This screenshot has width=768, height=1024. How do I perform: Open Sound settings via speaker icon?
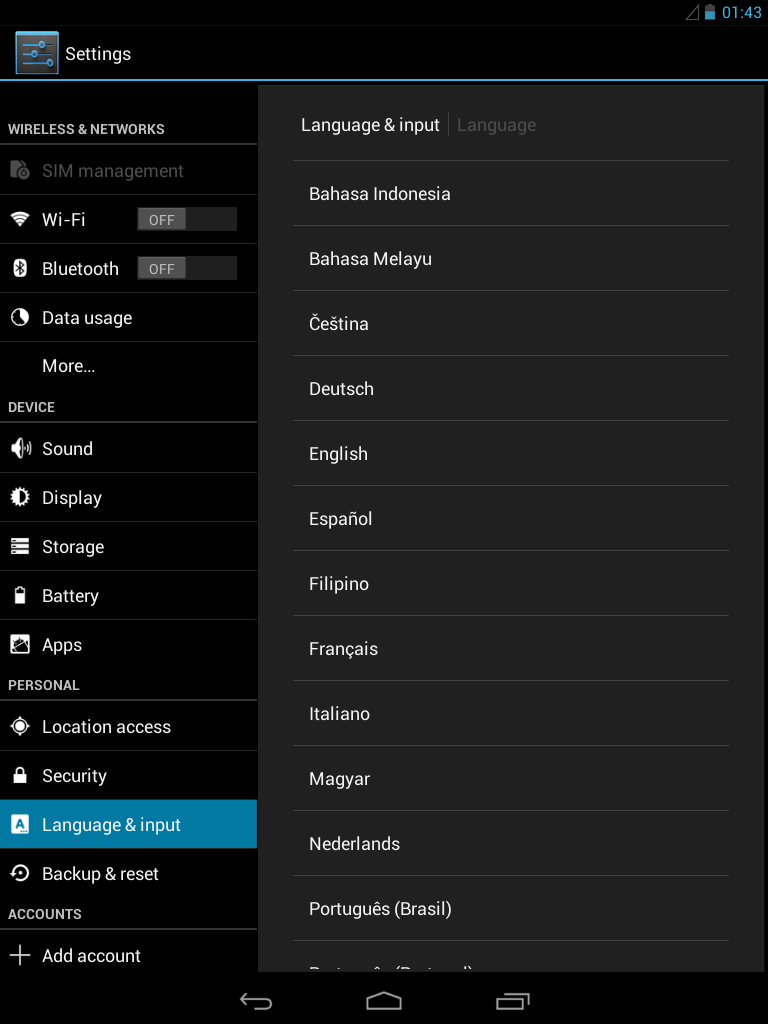coord(20,449)
